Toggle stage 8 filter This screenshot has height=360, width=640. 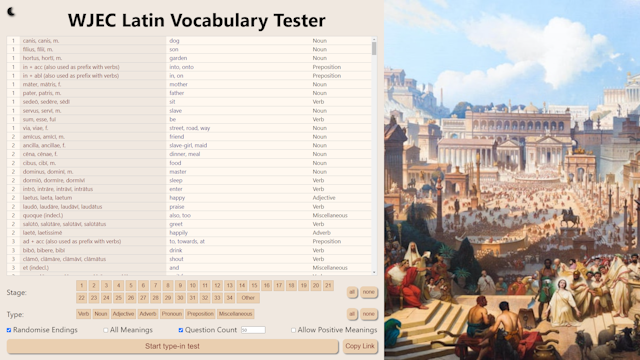pyautogui.click(x=168, y=286)
